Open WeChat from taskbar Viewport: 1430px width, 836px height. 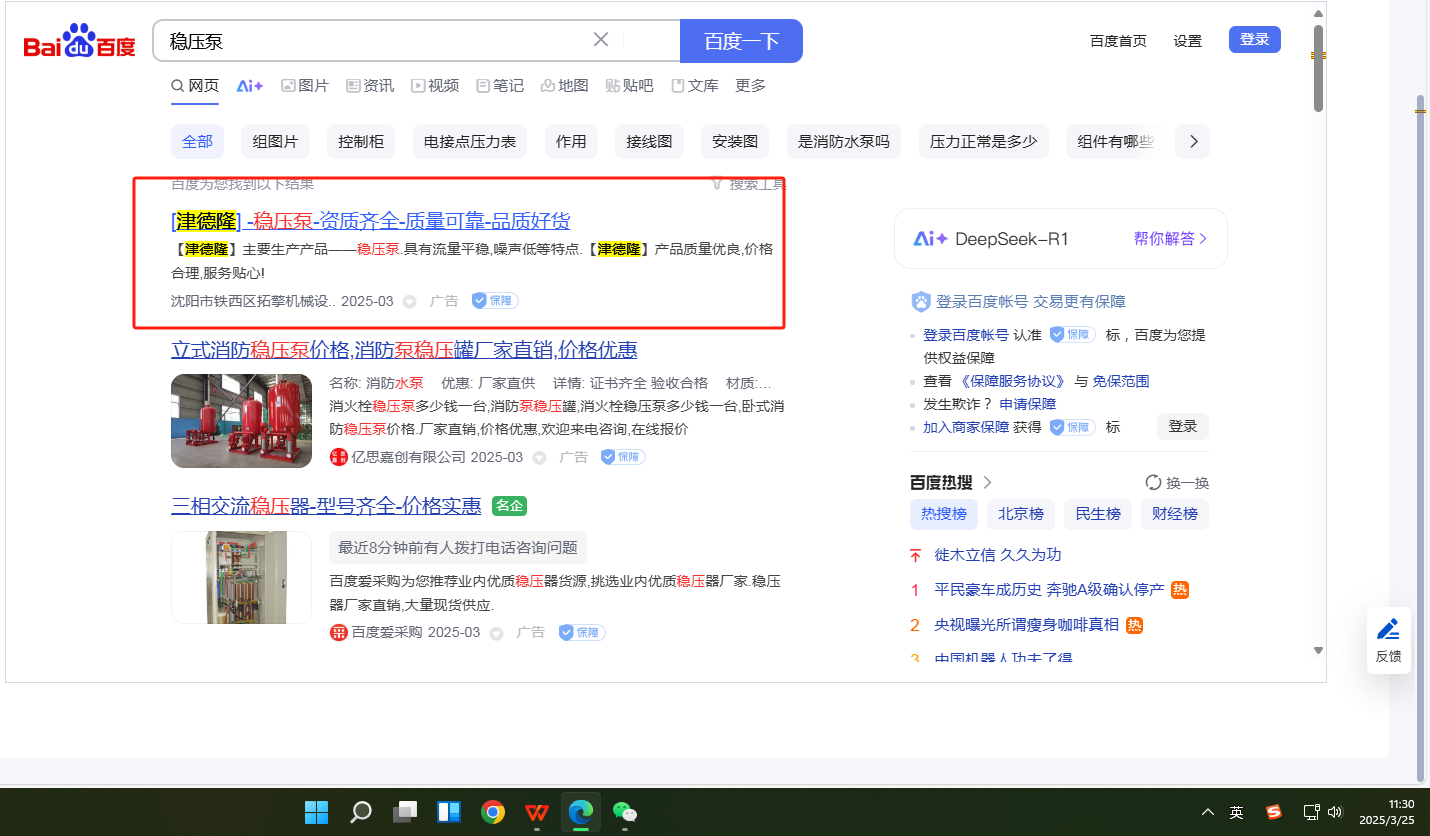[x=625, y=812]
